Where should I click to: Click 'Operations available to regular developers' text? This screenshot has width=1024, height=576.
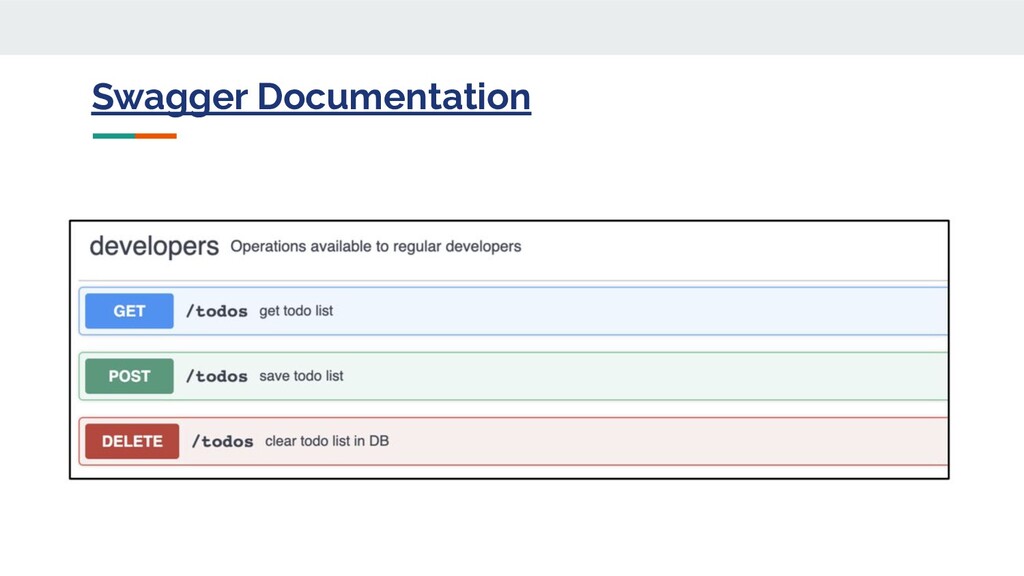click(x=376, y=247)
